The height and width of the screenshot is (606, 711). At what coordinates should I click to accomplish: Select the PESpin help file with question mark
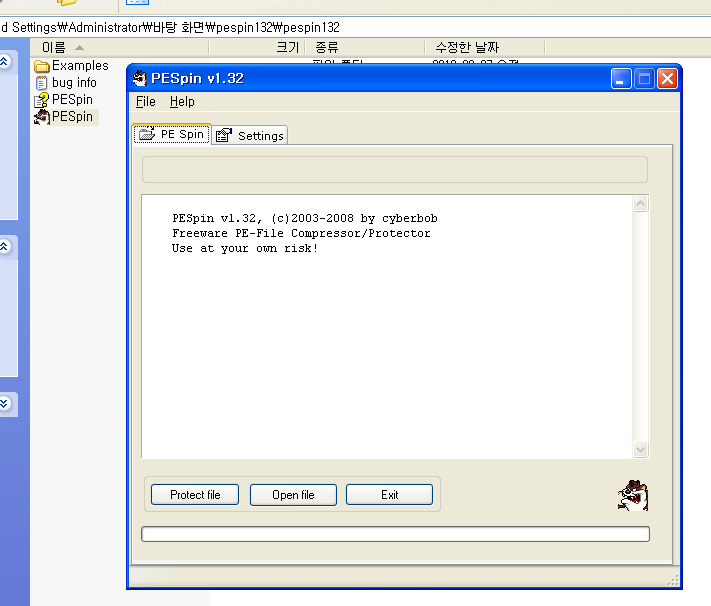(x=71, y=100)
